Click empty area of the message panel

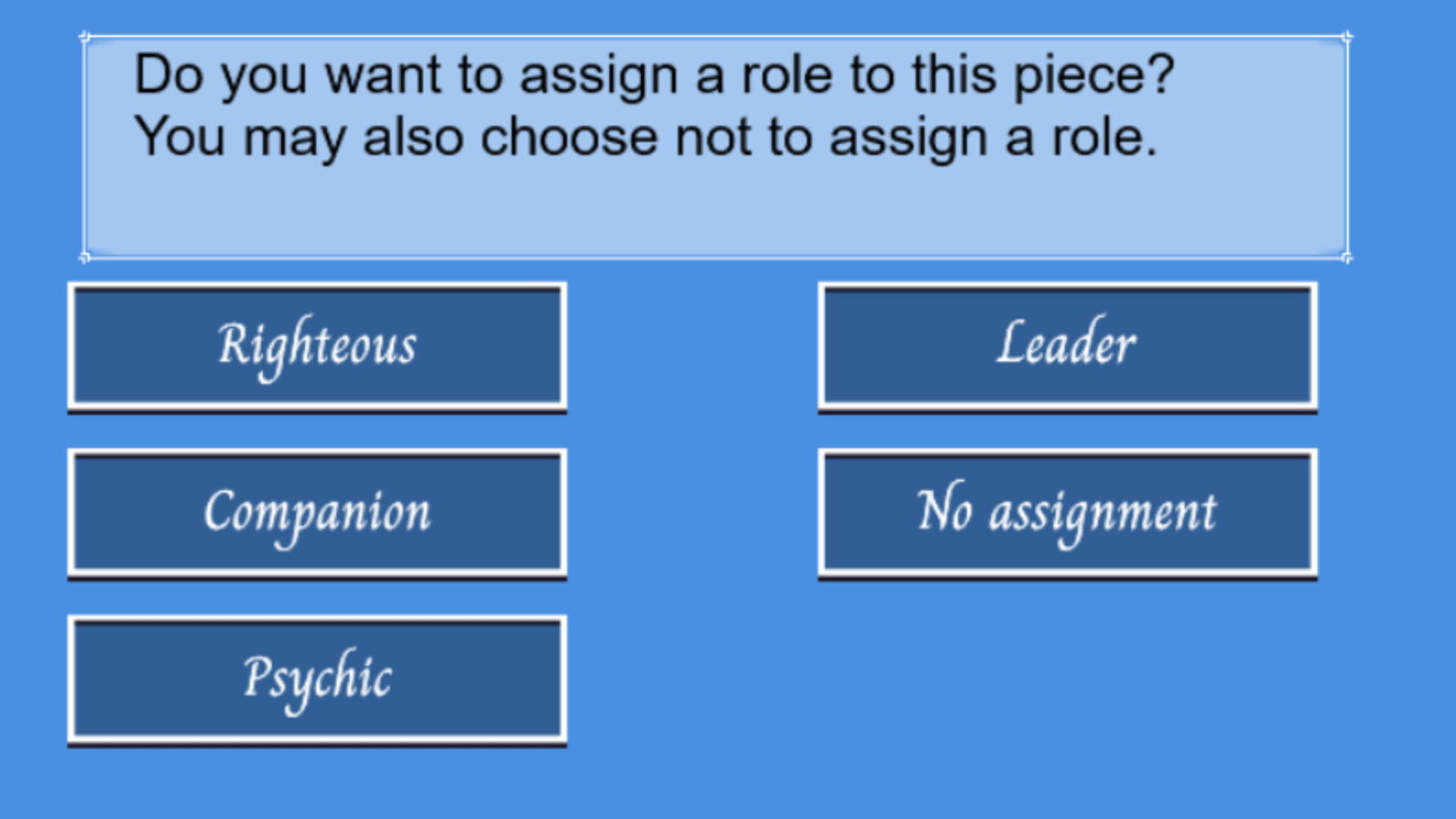(x=715, y=212)
